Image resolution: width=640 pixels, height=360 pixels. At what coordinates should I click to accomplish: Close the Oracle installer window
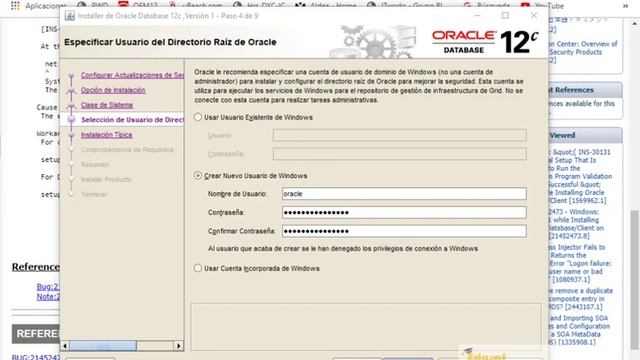coord(533,16)
